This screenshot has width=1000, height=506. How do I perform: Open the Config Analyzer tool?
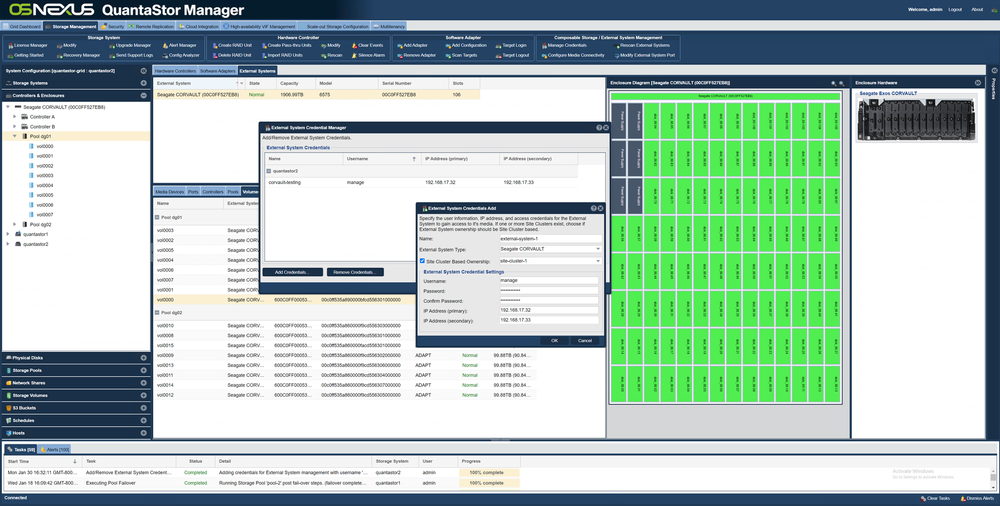(x=180, y=56)
